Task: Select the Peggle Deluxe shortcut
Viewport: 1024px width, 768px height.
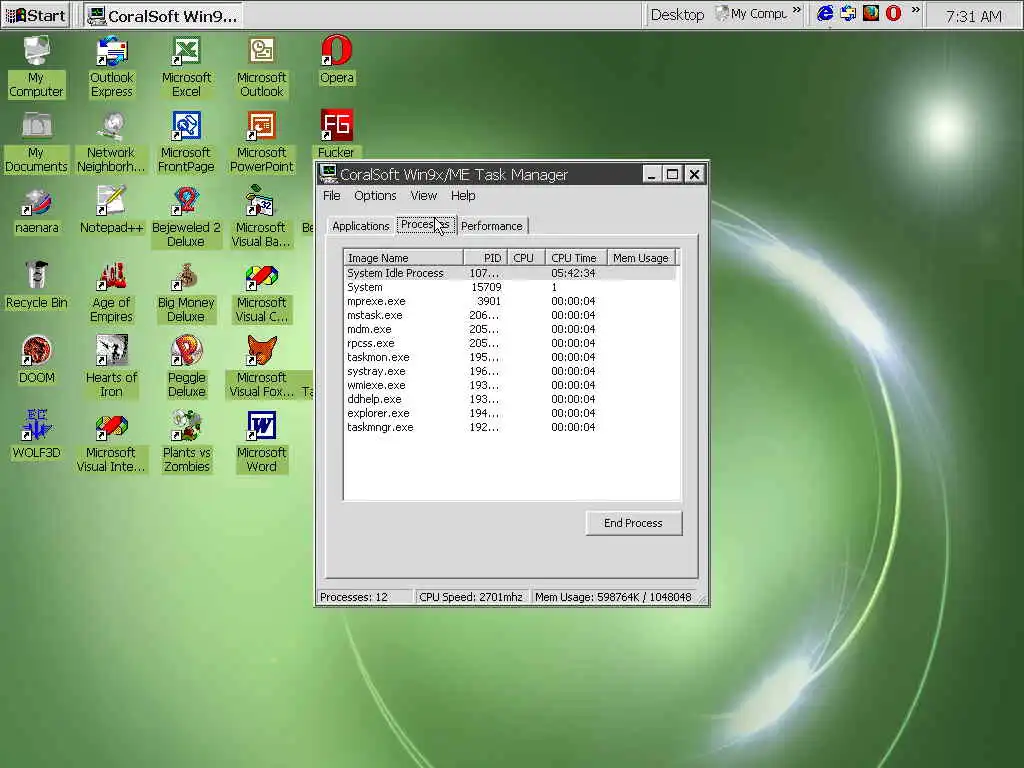Action: (x=187, y=367)
